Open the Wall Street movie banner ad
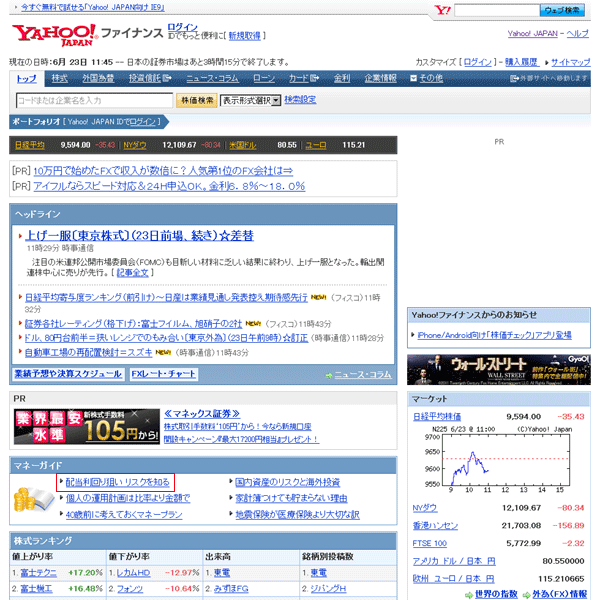 498,369
